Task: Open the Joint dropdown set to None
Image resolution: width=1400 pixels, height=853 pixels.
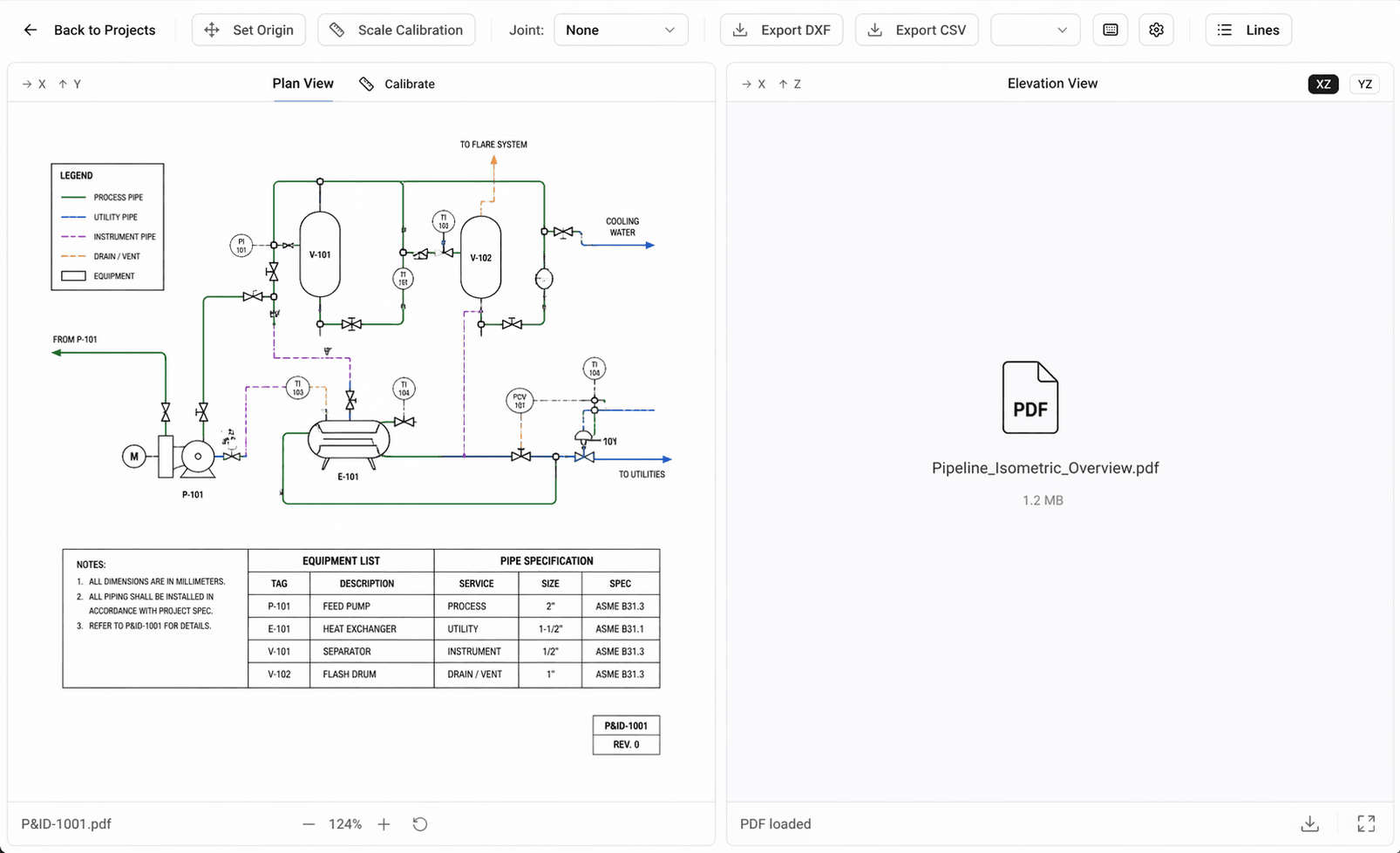Action: point(621,30)
